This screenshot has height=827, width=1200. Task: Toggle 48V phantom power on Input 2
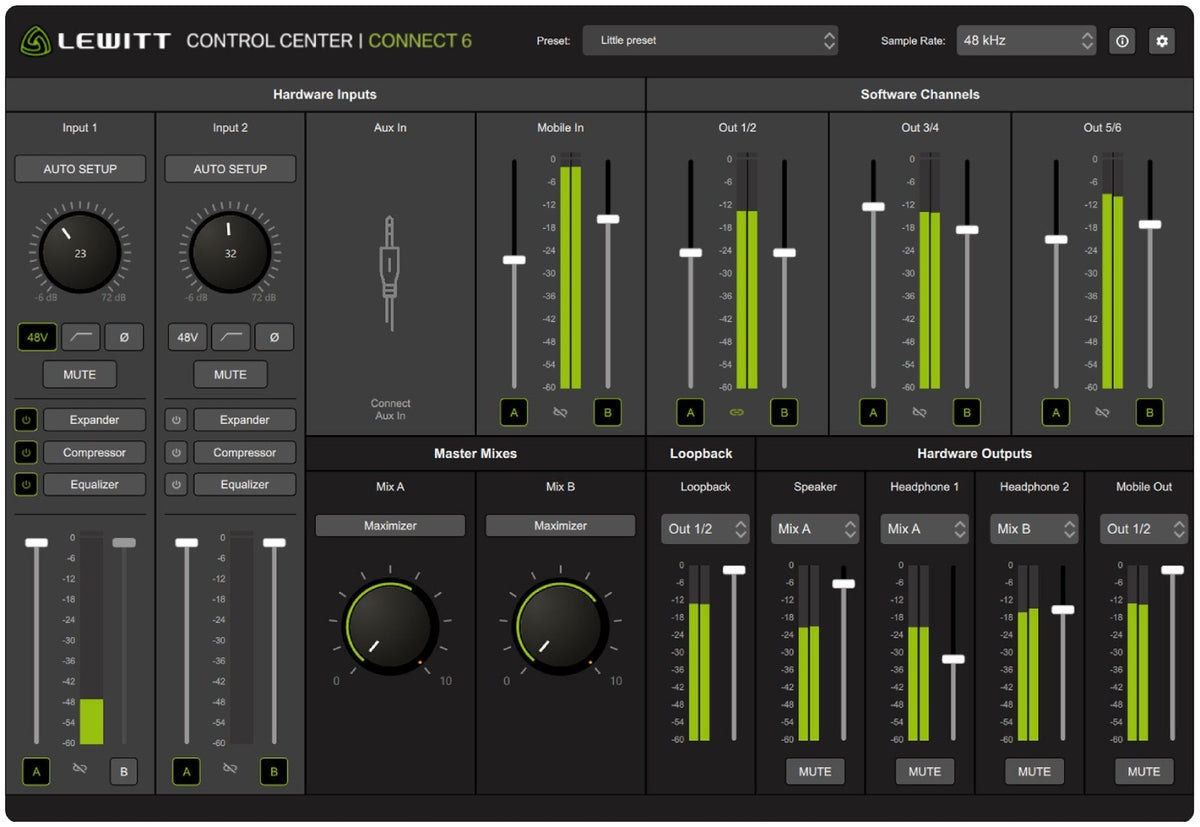[x=187, y=337]
